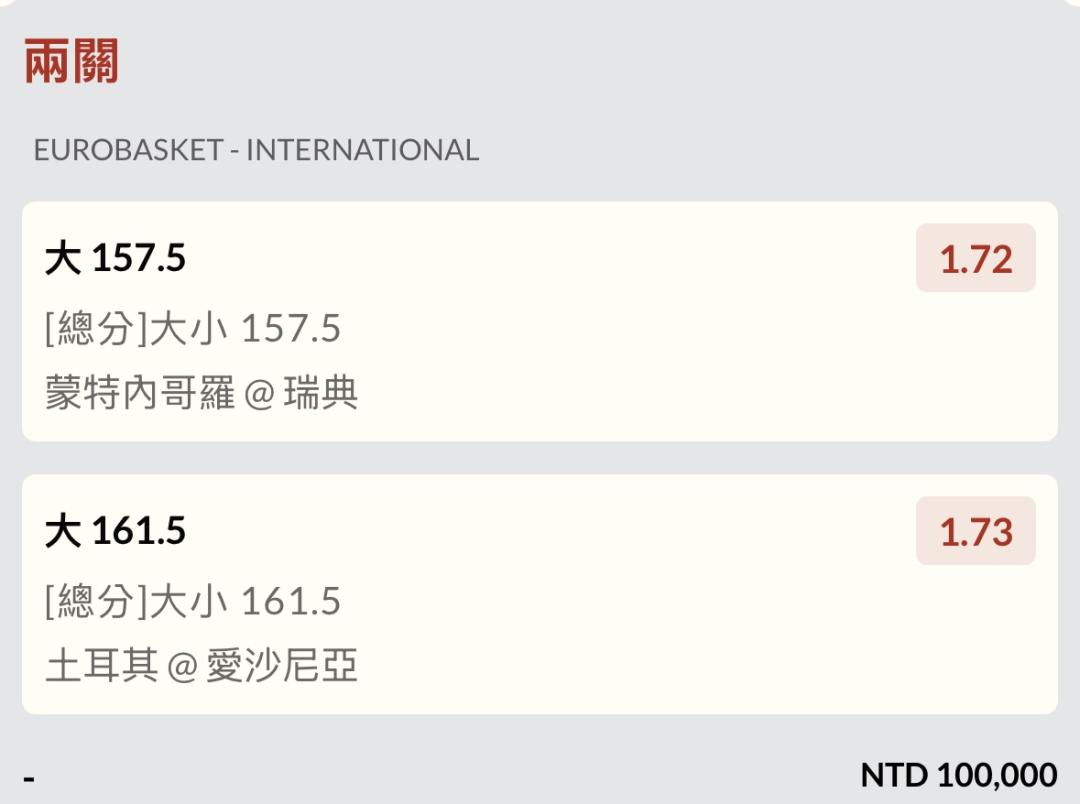Viewport: 1080px width, 804px height.
Task: Click the 愛沙尼亞 team name
Action: [x=282, y=666]
